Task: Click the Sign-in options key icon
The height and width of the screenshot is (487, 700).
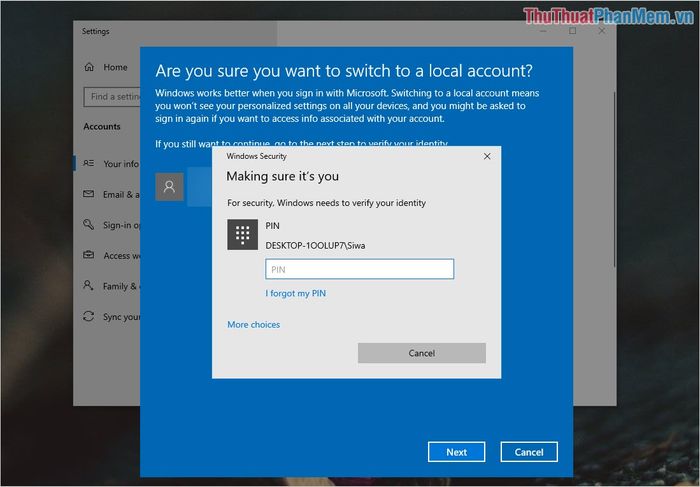Action: (x=89, y=225)
